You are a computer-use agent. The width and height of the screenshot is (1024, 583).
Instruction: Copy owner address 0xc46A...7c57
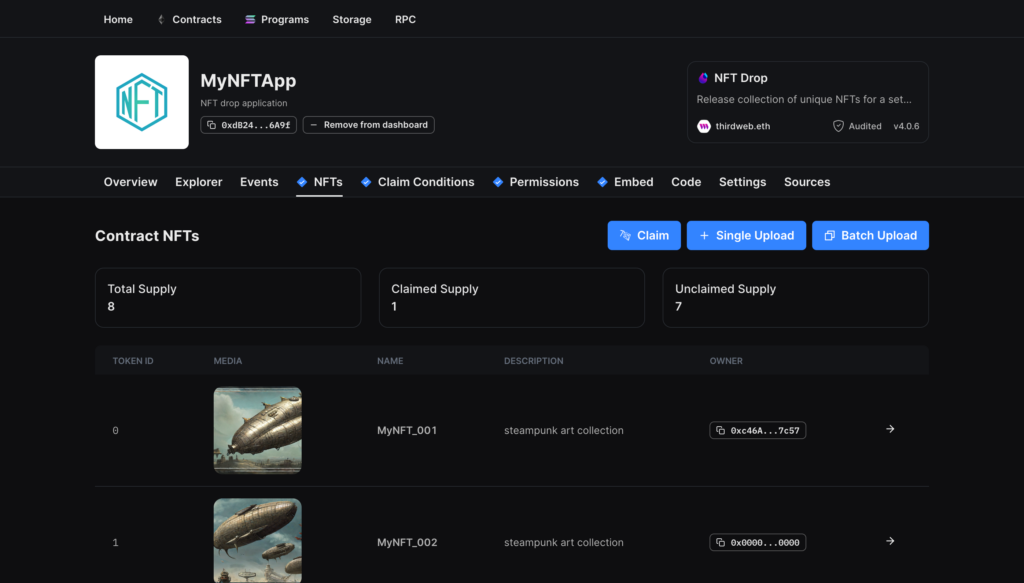(x=757, y=430)
